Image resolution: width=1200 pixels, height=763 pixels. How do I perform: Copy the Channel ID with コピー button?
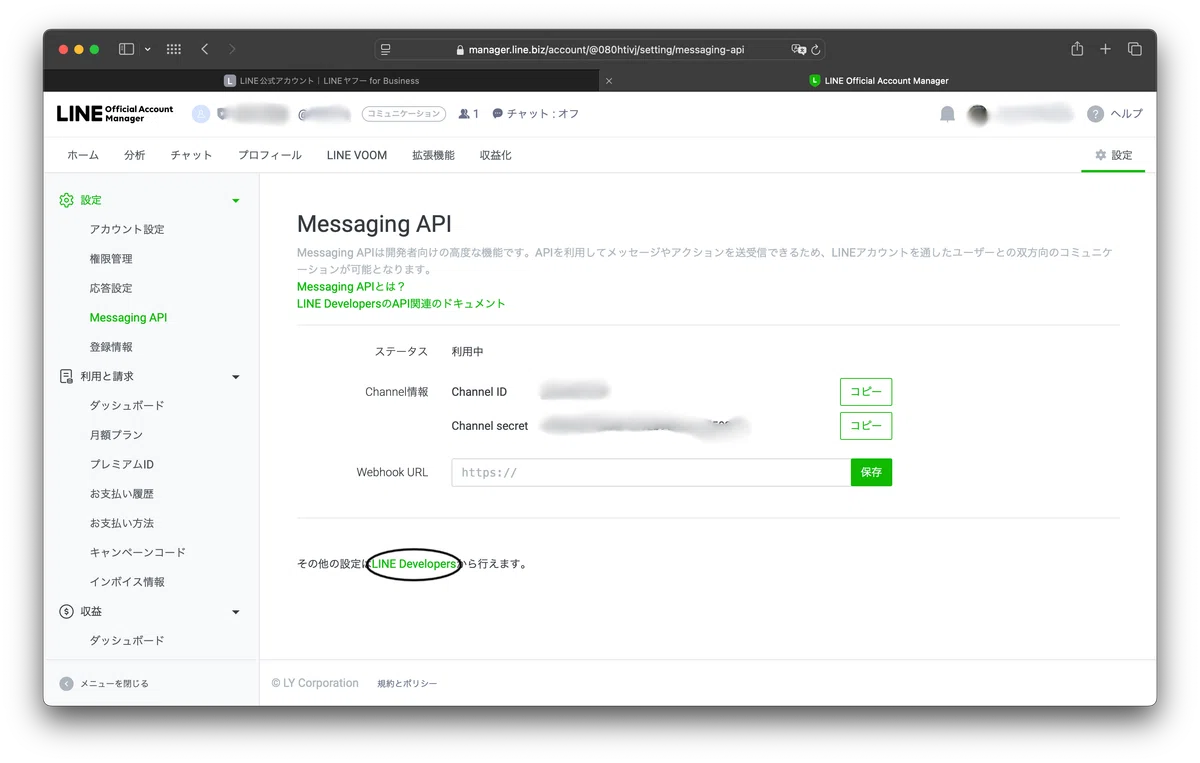(866, 392)
